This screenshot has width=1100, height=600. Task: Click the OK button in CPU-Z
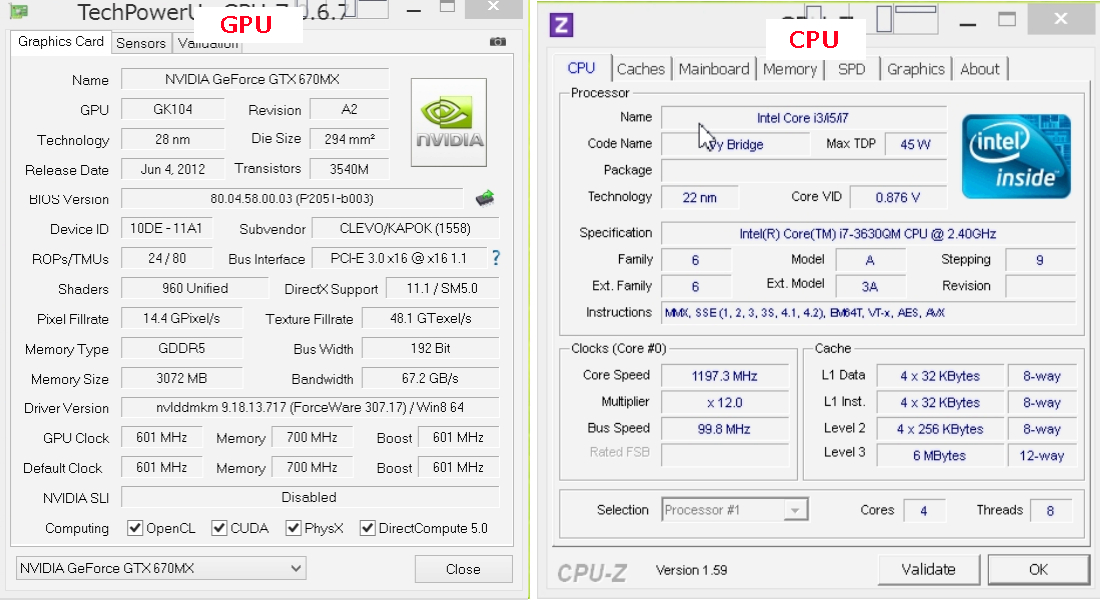[x=1038, y=569]
